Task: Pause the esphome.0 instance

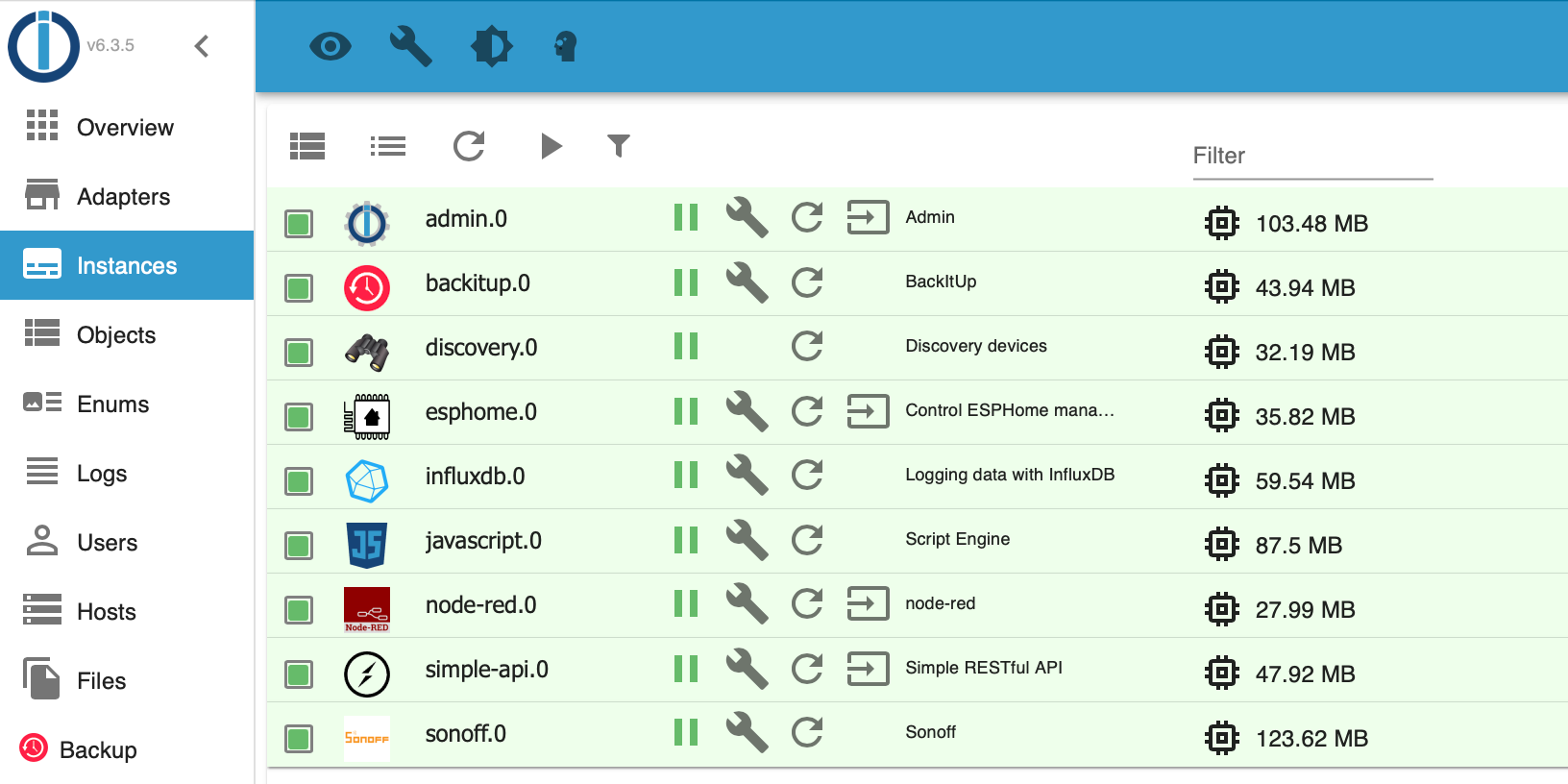Action: click(686, 411)
